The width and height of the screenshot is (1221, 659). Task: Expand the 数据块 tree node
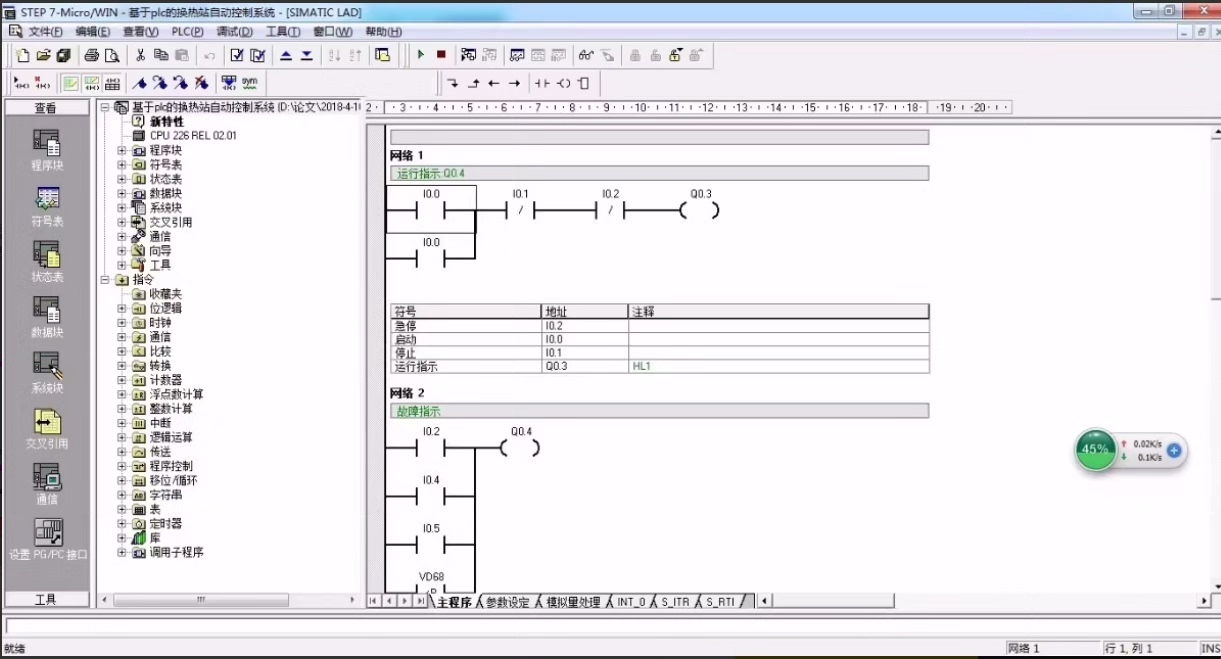pos(122,193)
